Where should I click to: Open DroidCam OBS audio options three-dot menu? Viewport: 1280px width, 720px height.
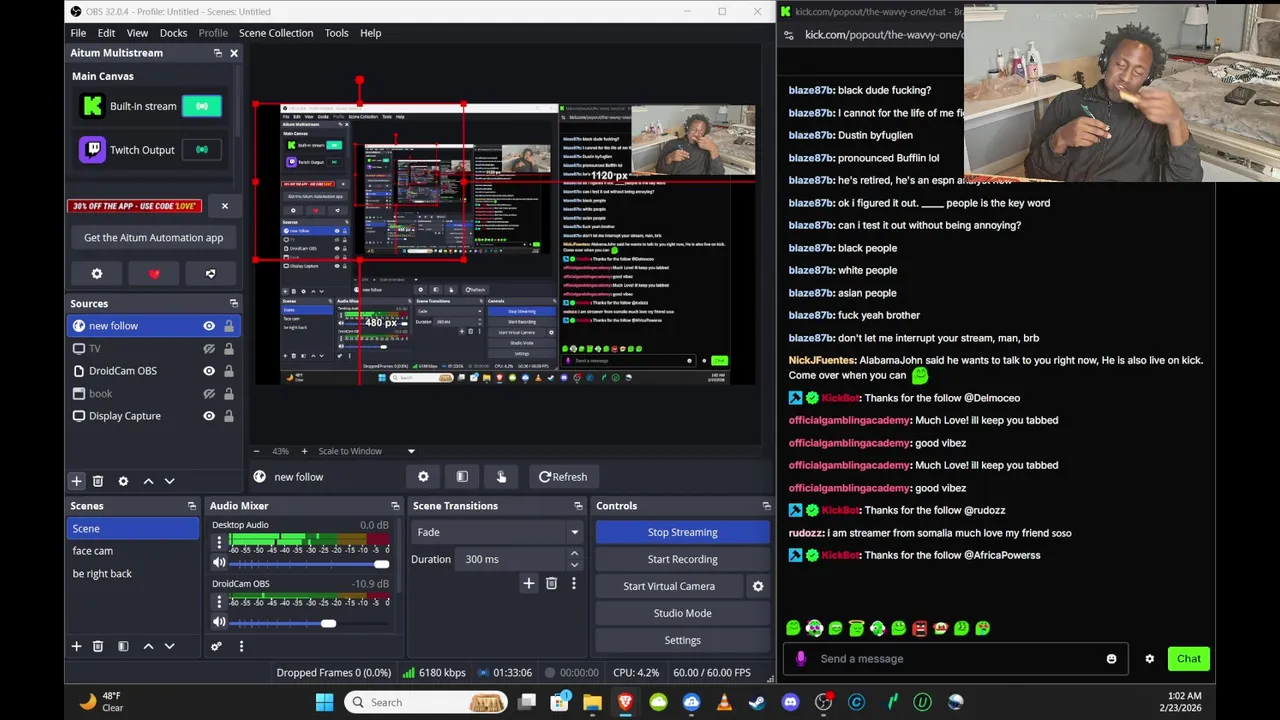[x=219, y=601]
